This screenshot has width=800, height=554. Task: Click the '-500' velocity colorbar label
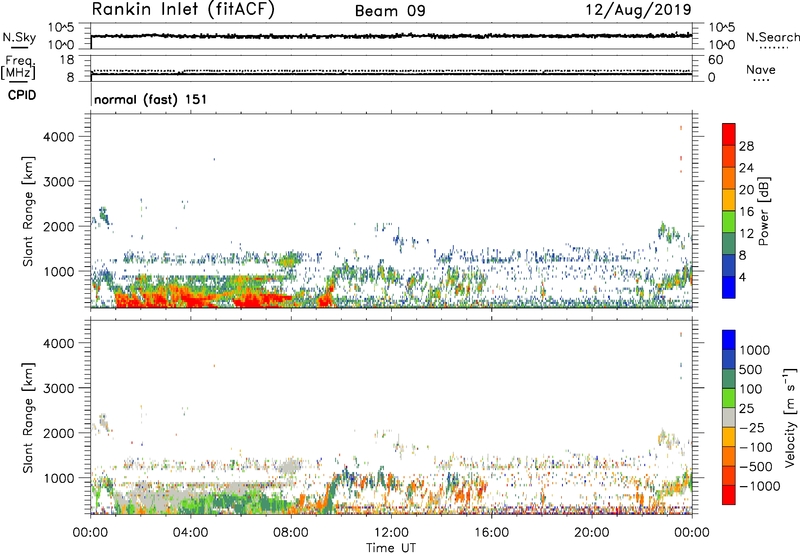755,467
